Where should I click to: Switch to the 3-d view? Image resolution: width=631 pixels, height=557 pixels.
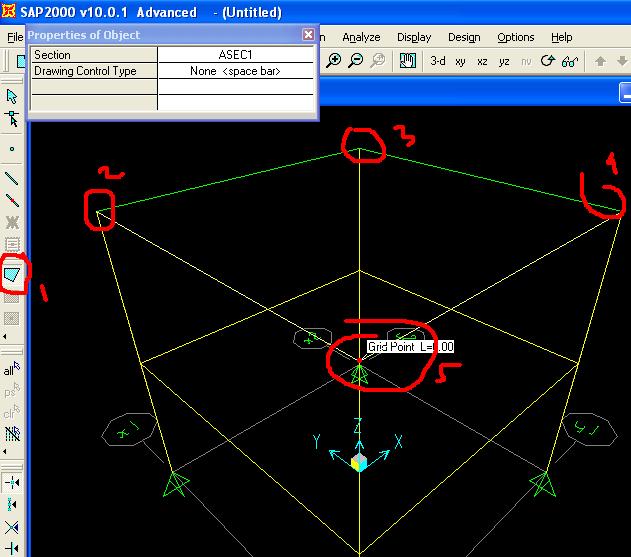tap(437, 61)
